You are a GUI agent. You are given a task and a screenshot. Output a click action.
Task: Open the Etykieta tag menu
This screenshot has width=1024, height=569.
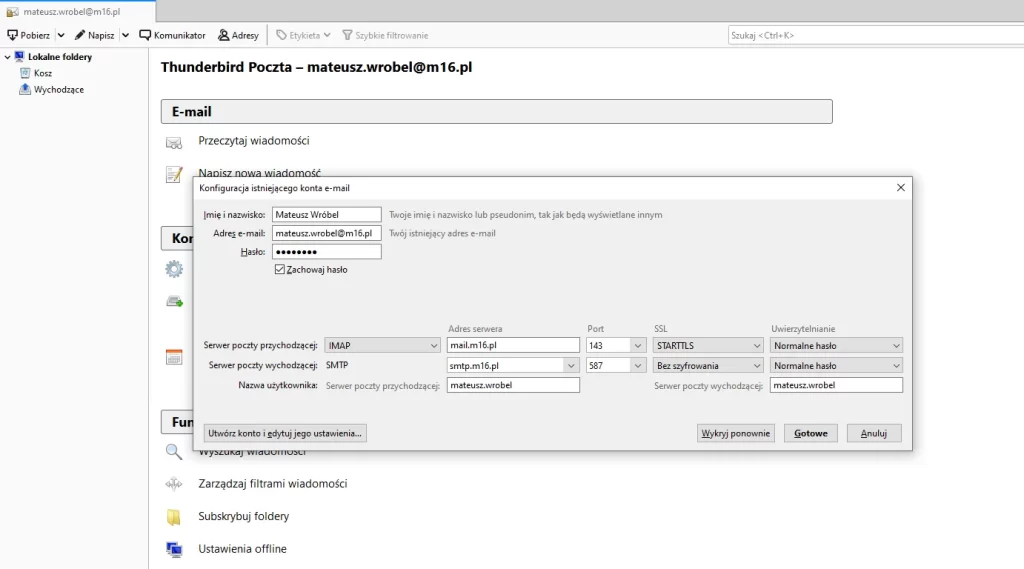tap(298, 35)
